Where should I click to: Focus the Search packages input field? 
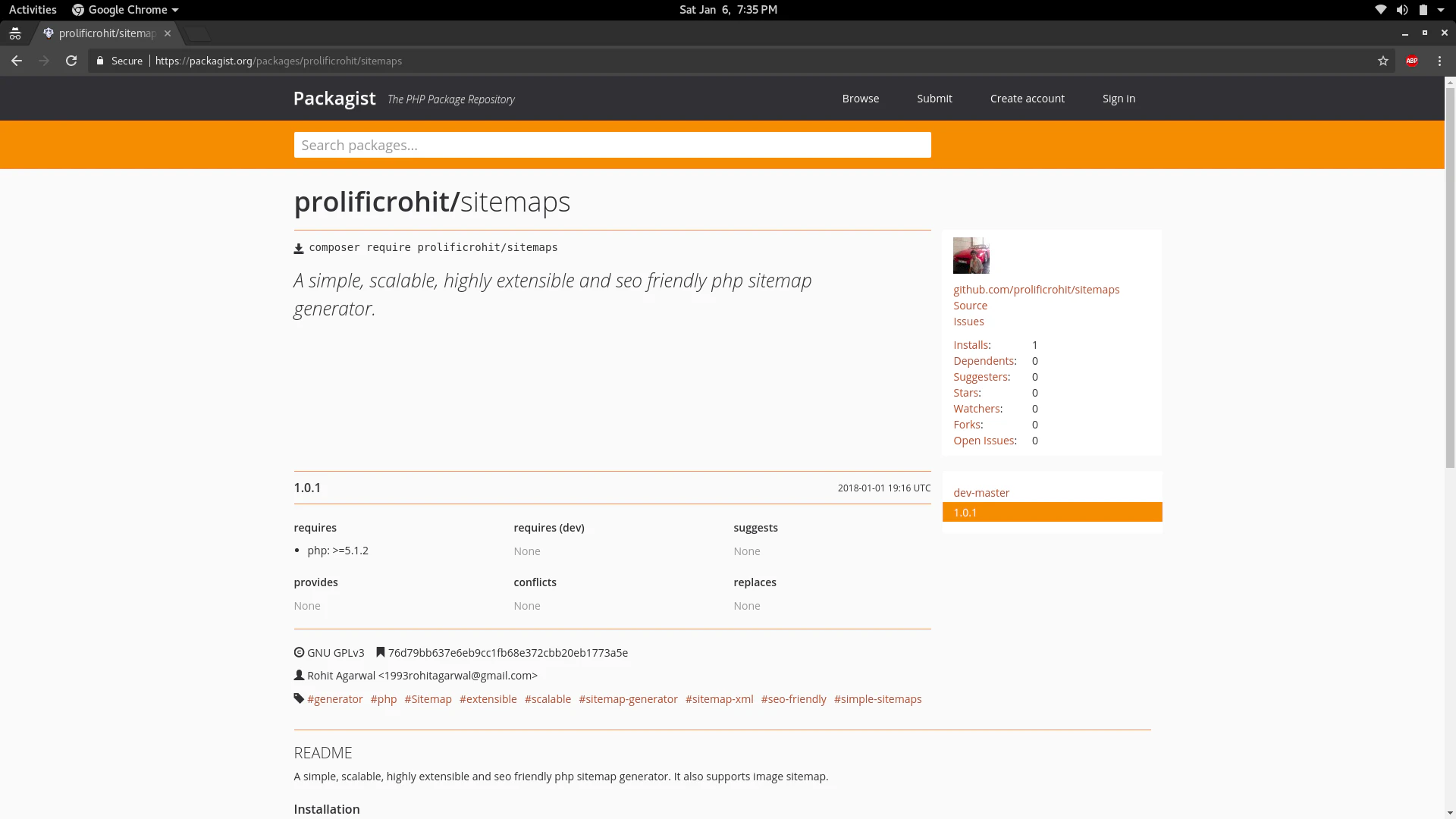[x=612, y=145]
